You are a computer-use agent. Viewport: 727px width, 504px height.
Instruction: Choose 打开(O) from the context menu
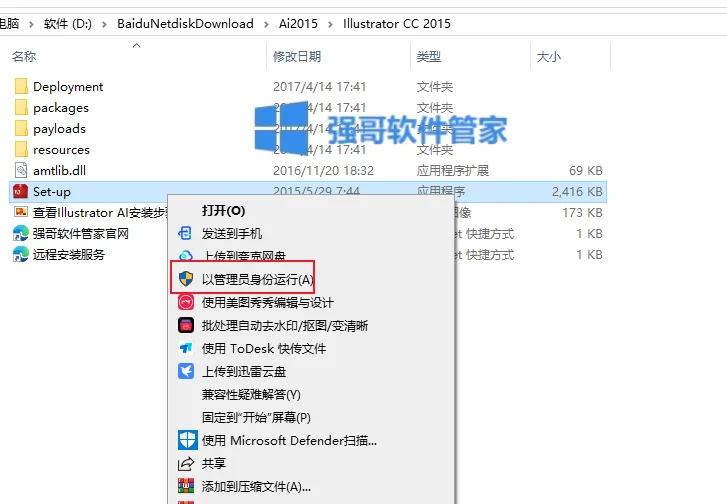(x=223, y=211)
